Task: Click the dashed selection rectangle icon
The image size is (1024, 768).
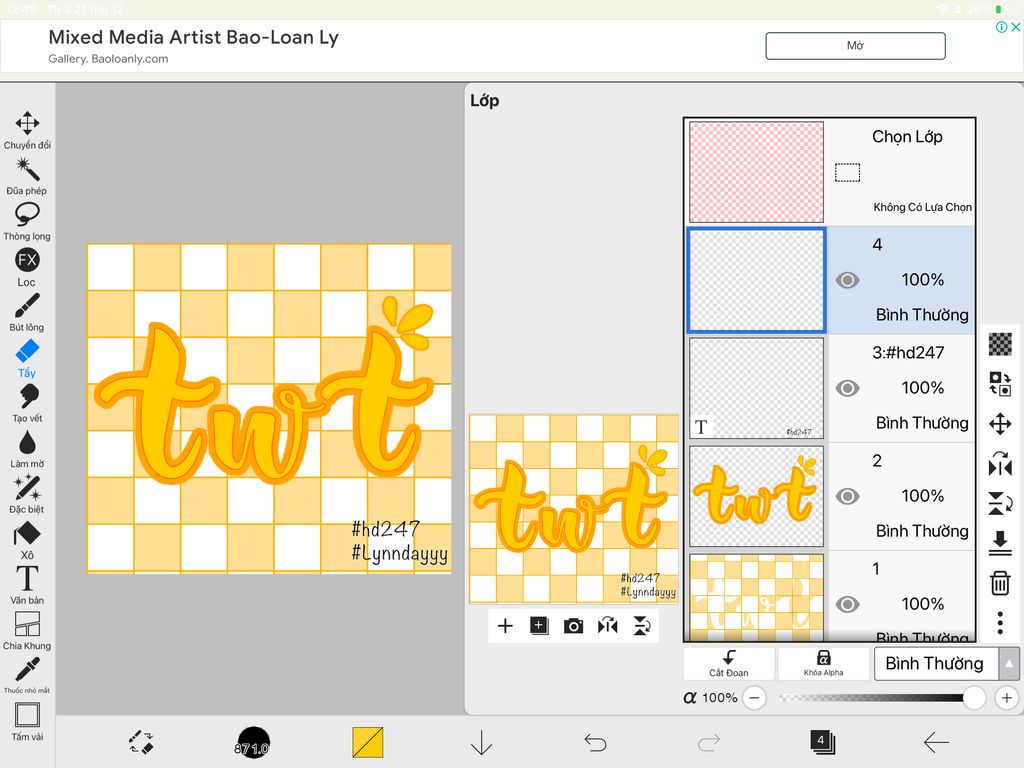Action: click(x=848, y=172)
